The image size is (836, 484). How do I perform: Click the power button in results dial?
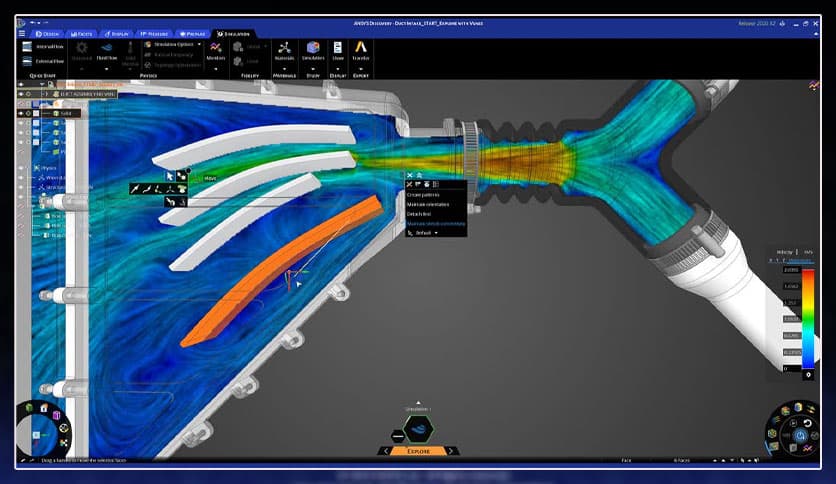(x=800, y=435)
